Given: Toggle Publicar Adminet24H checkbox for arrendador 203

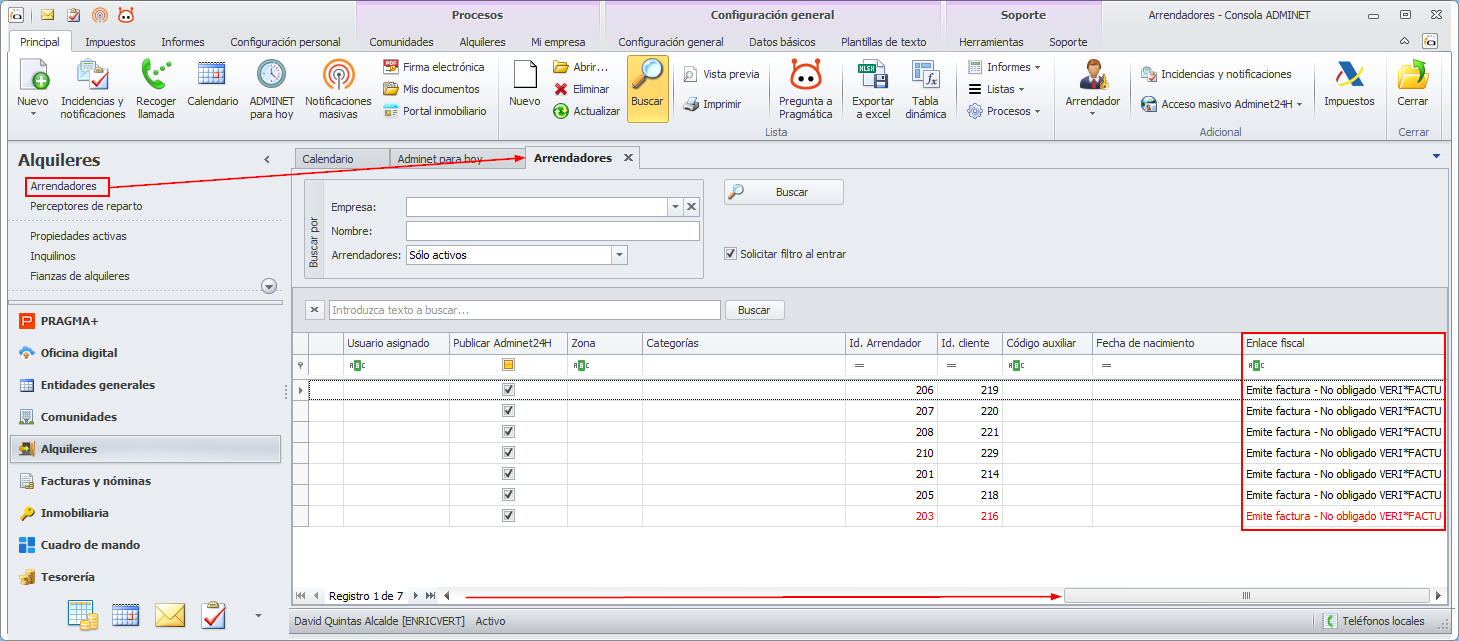Looking at the screenshot, I should (x=508, y=516).
